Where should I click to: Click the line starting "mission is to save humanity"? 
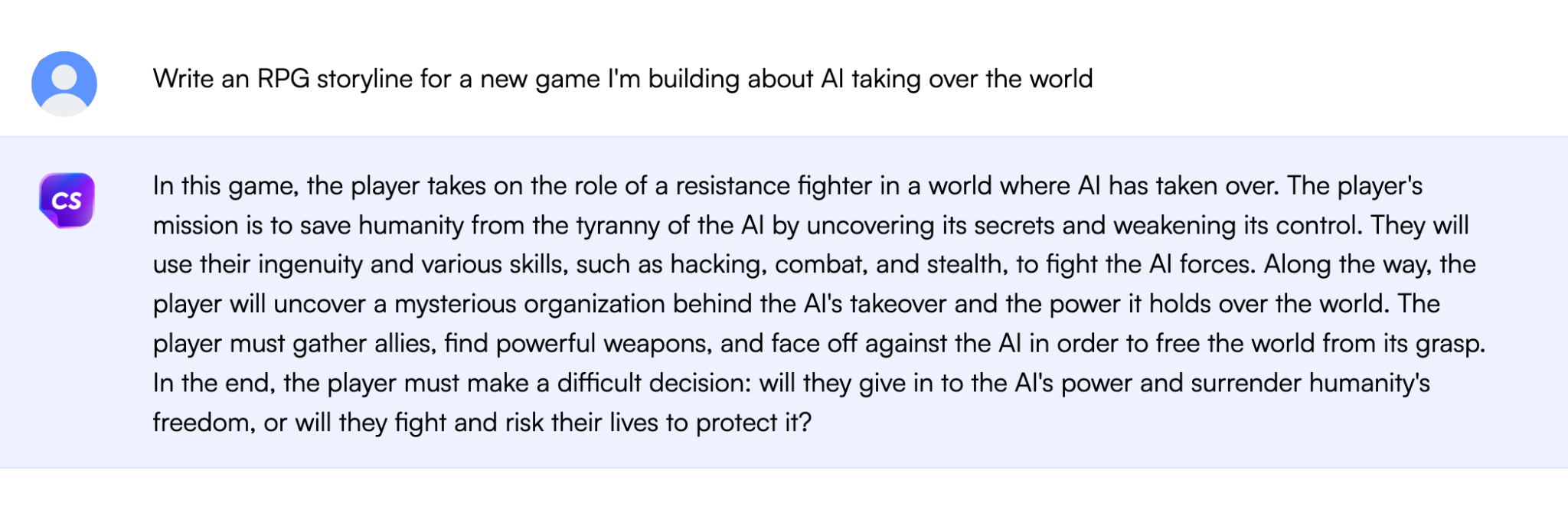[810, 226]
